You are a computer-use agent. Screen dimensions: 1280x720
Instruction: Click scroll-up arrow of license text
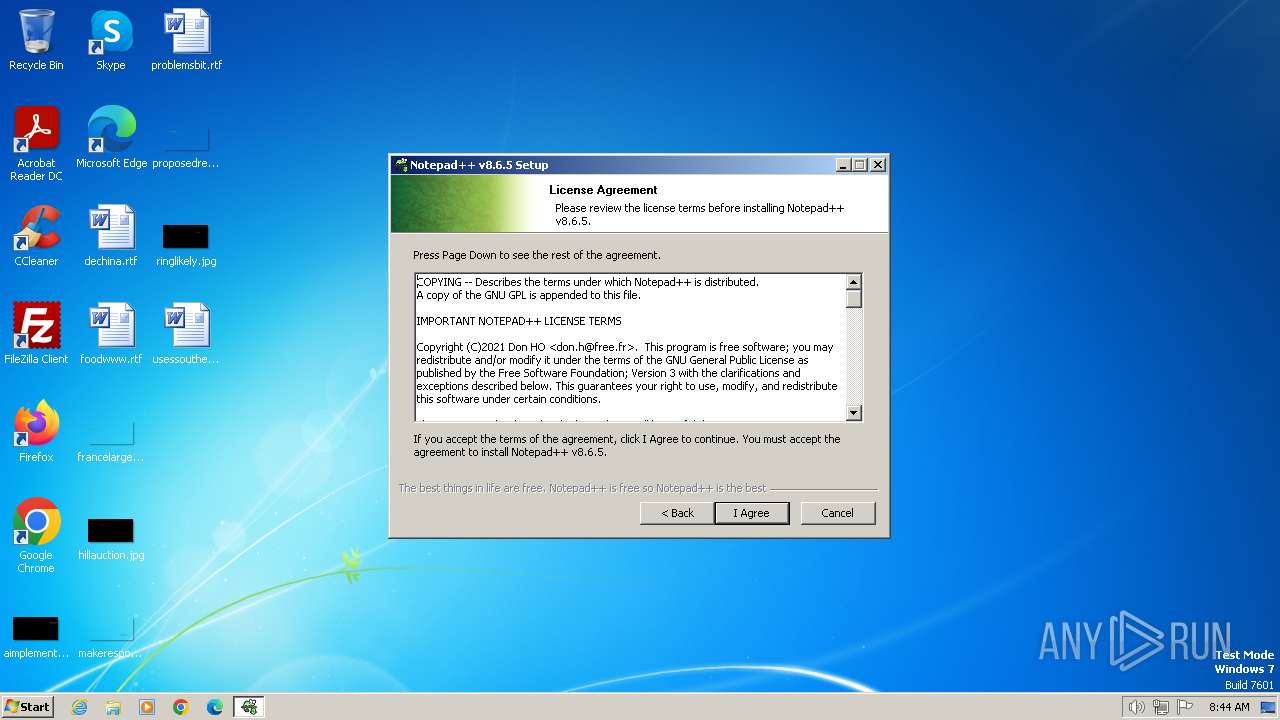click(853, 282)
